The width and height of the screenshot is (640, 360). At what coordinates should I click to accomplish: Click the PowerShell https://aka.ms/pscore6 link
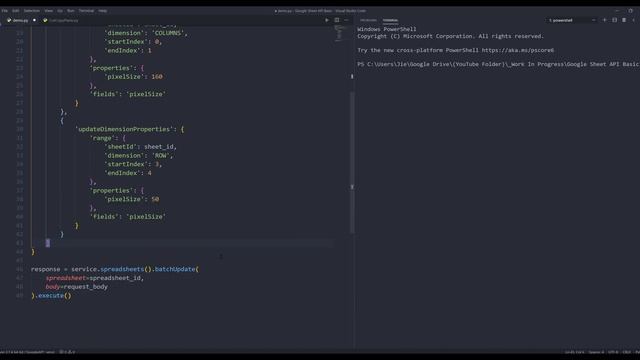point(518,50)
